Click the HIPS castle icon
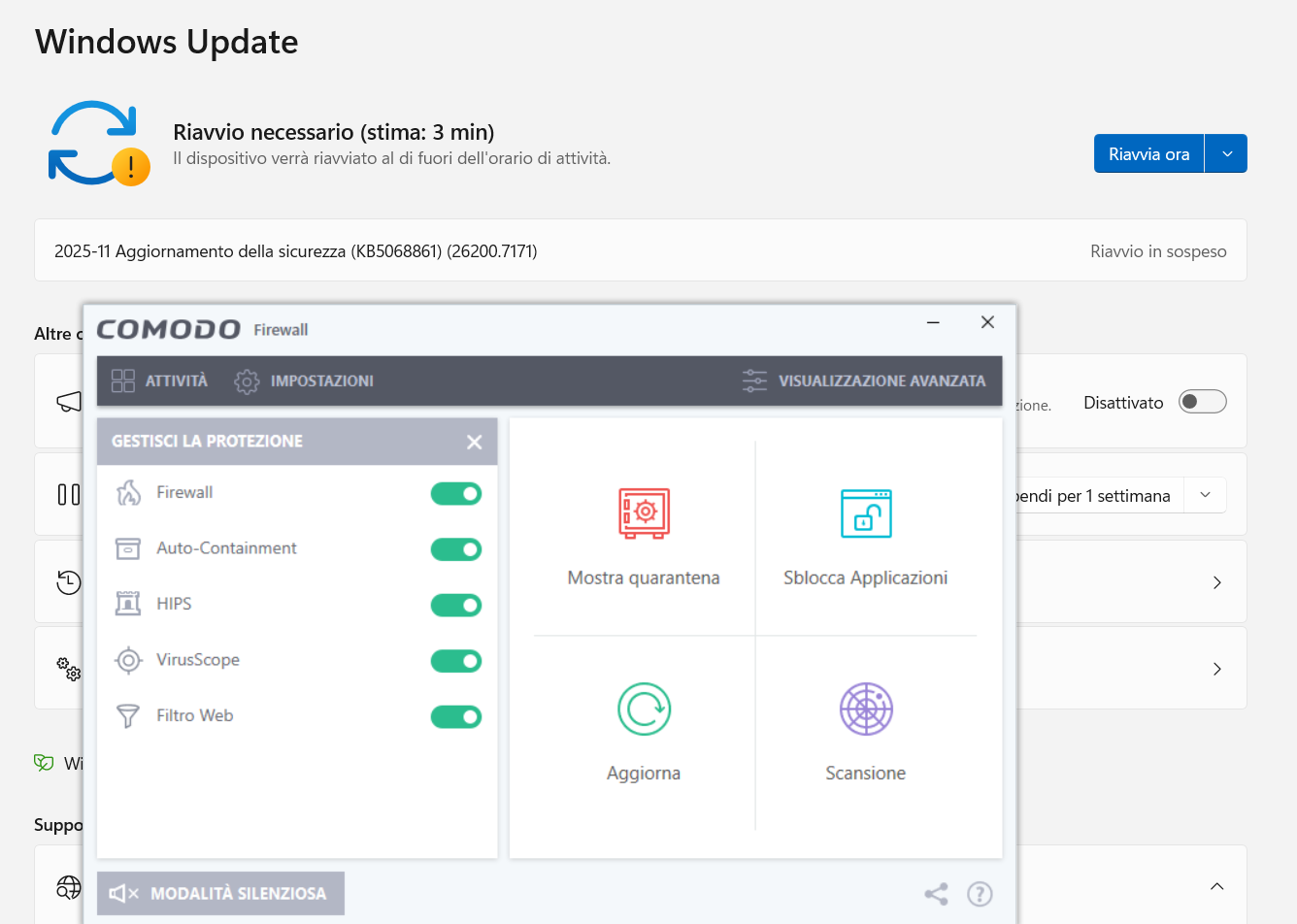This screenshot has width=1297, height=924. point(128,604)
